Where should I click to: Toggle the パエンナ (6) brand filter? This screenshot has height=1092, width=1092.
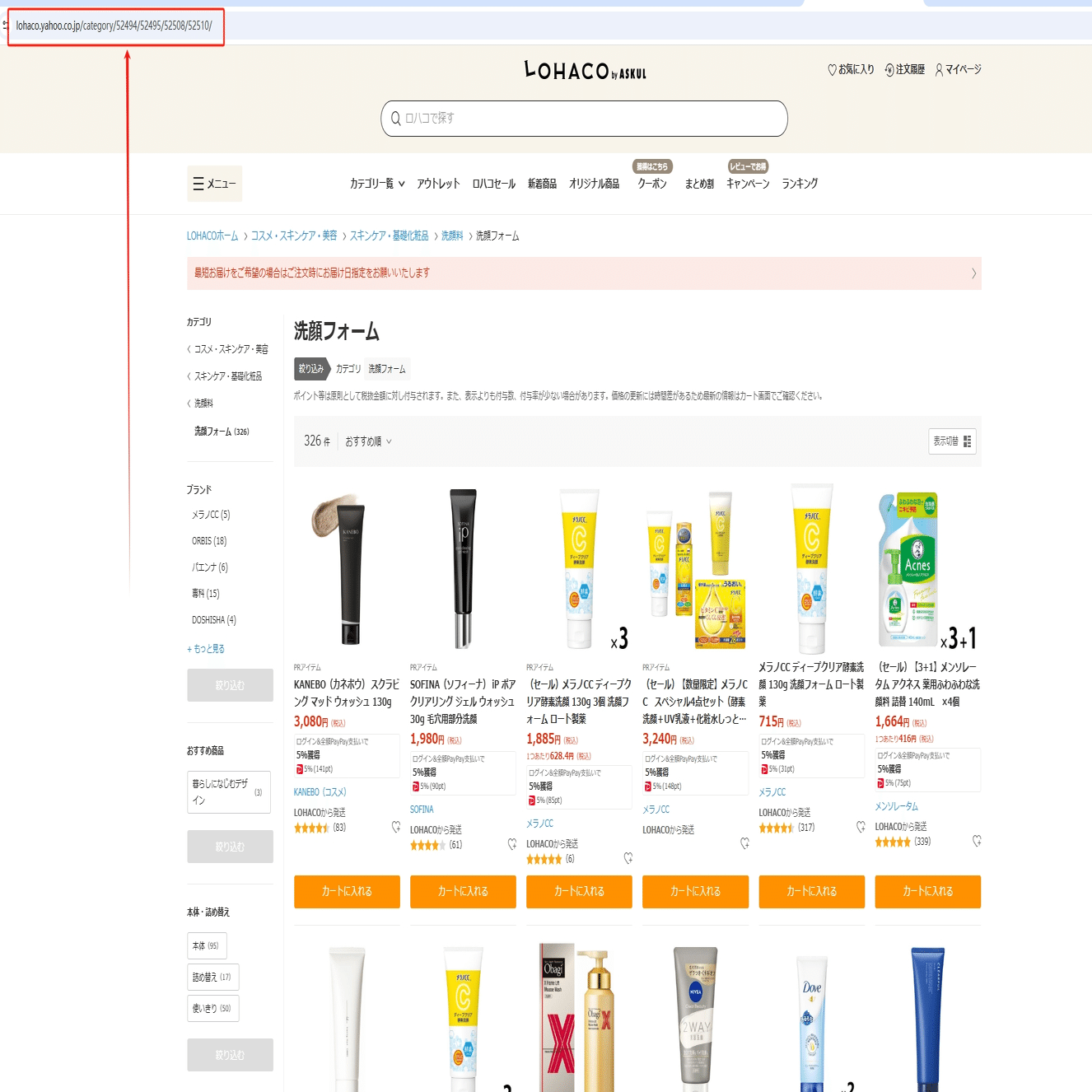210,567
